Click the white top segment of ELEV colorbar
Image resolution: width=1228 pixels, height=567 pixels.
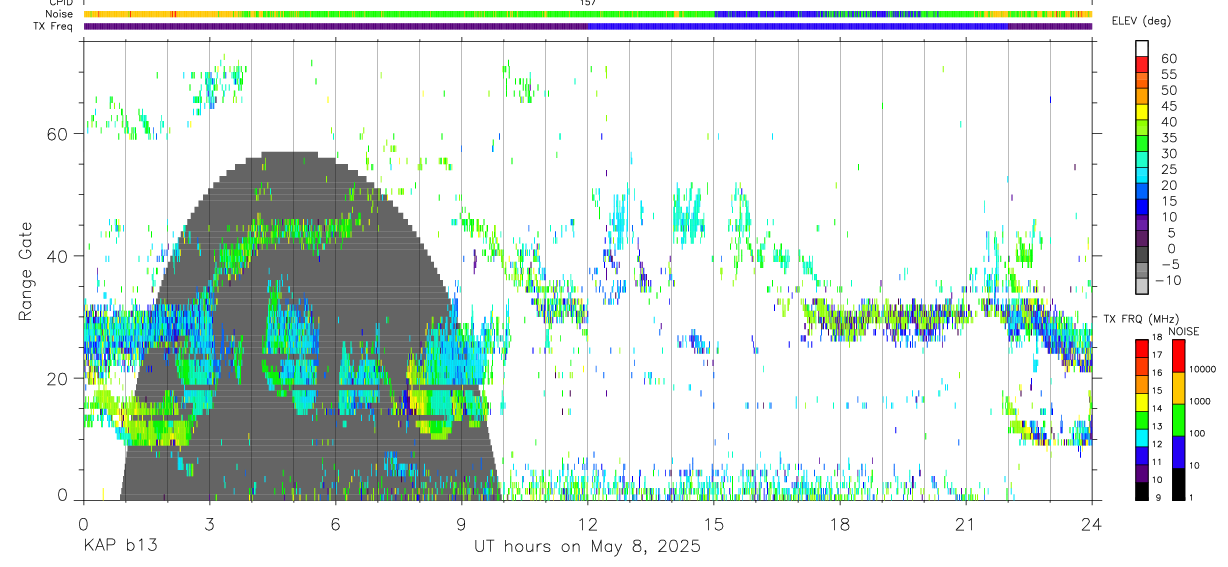point(1142,49)
